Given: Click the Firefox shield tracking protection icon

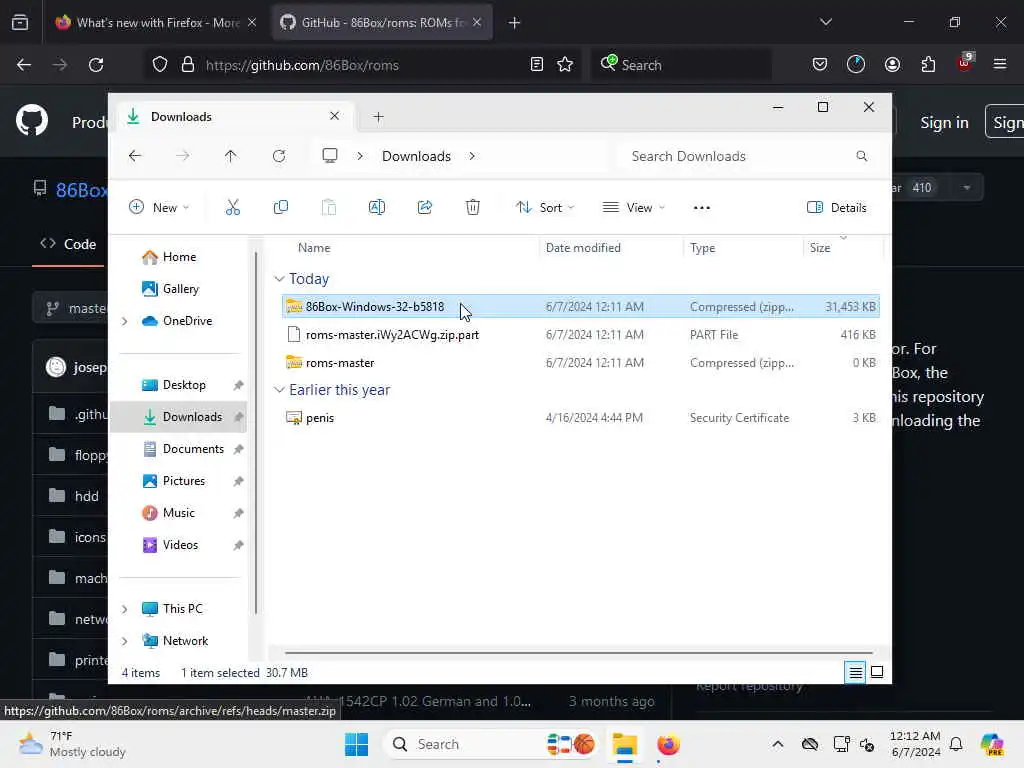Looking at the screenshot, I should 160,65.
